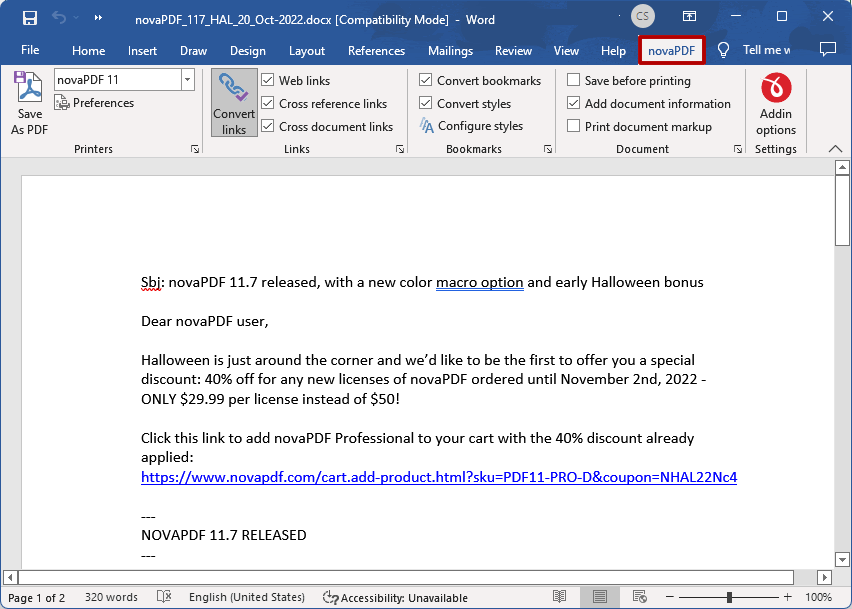
Task: Open Document group dialog launcher
Action: tap(737, 149)
